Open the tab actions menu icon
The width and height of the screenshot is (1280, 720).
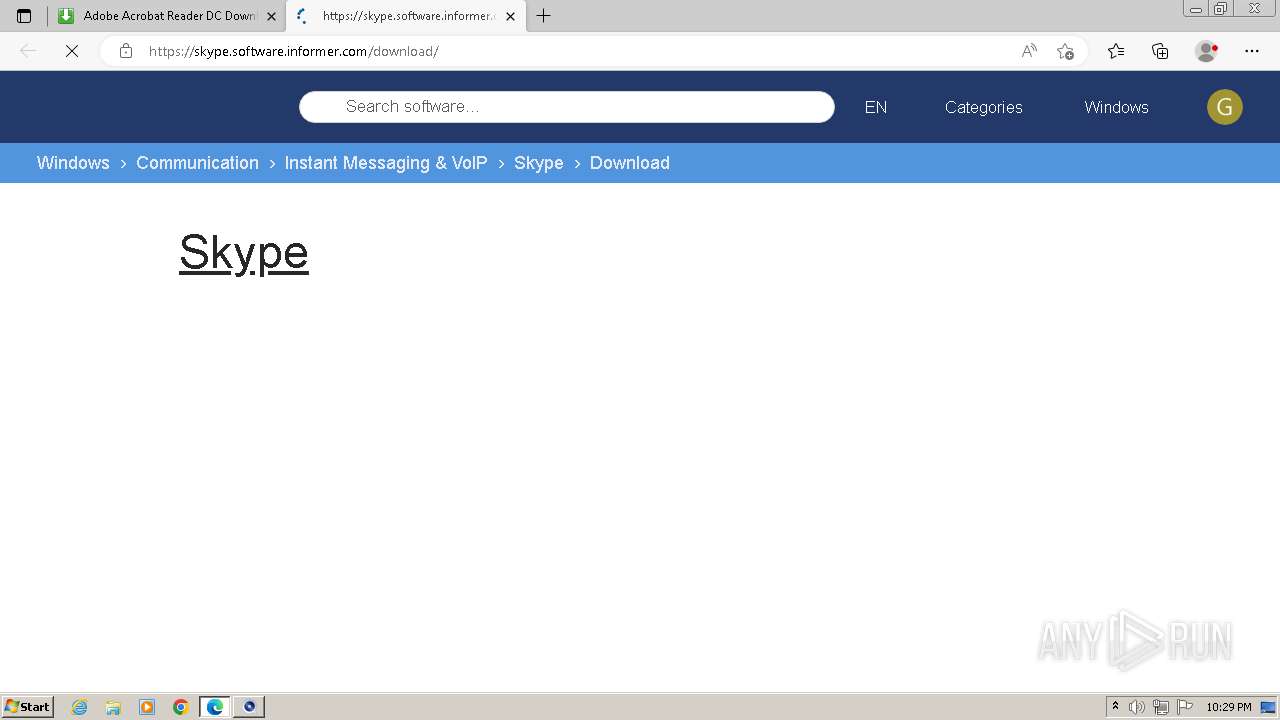tap(24, 16)
